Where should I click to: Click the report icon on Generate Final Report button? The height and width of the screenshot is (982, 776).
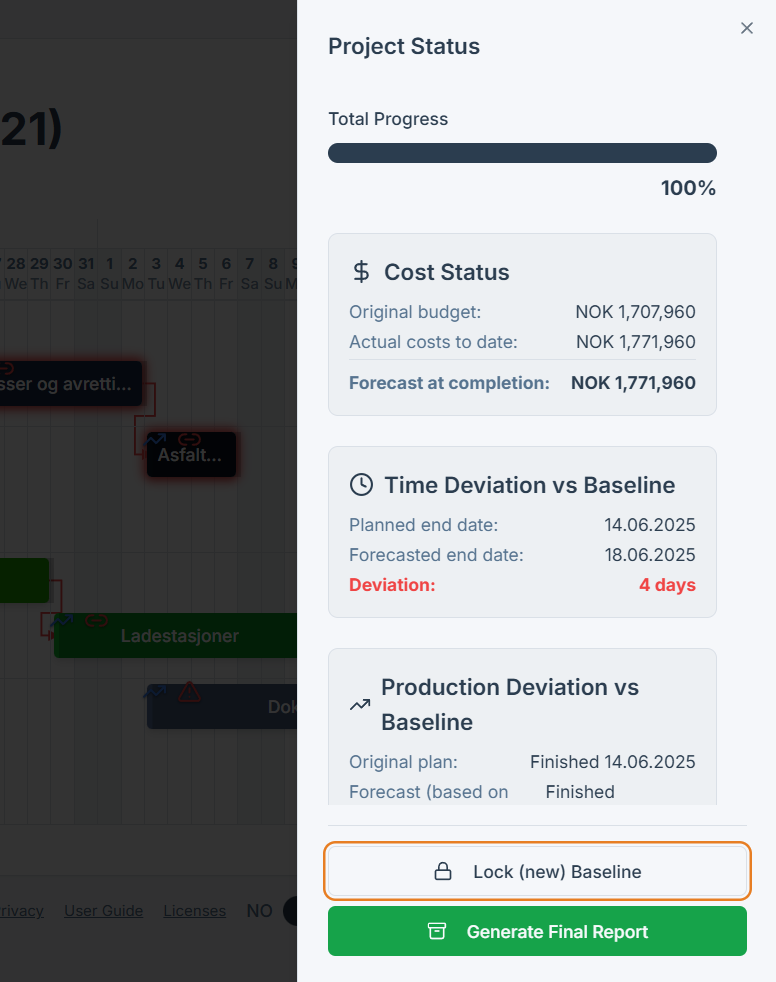pos(437,930)
